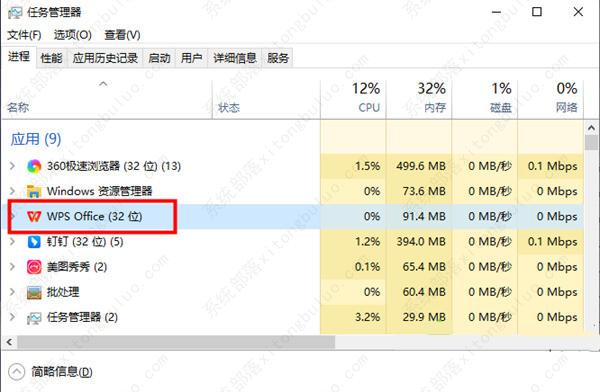Click the 91.4 MB memory value

424,217
